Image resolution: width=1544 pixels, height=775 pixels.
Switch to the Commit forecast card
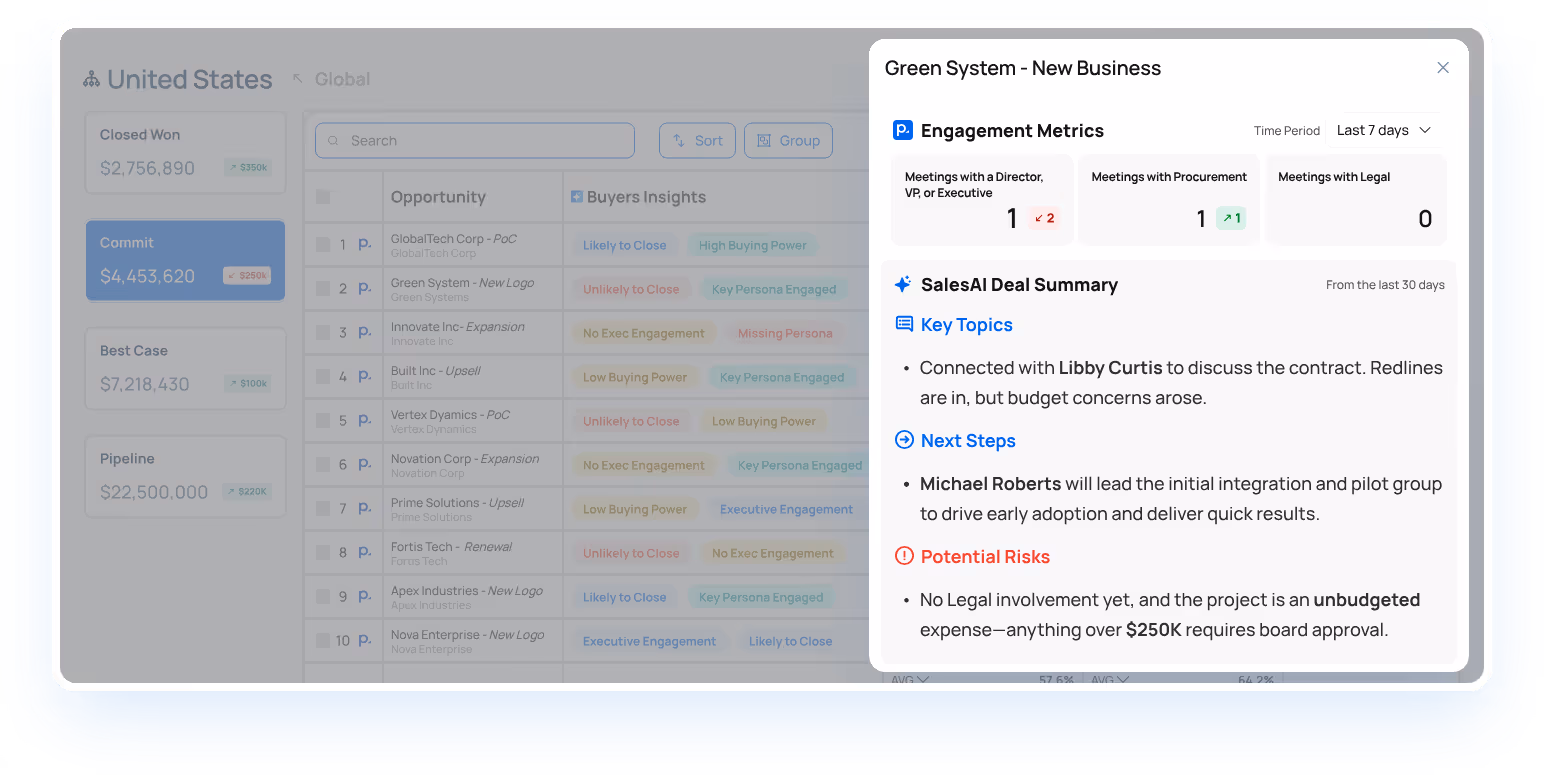(185, 260)
